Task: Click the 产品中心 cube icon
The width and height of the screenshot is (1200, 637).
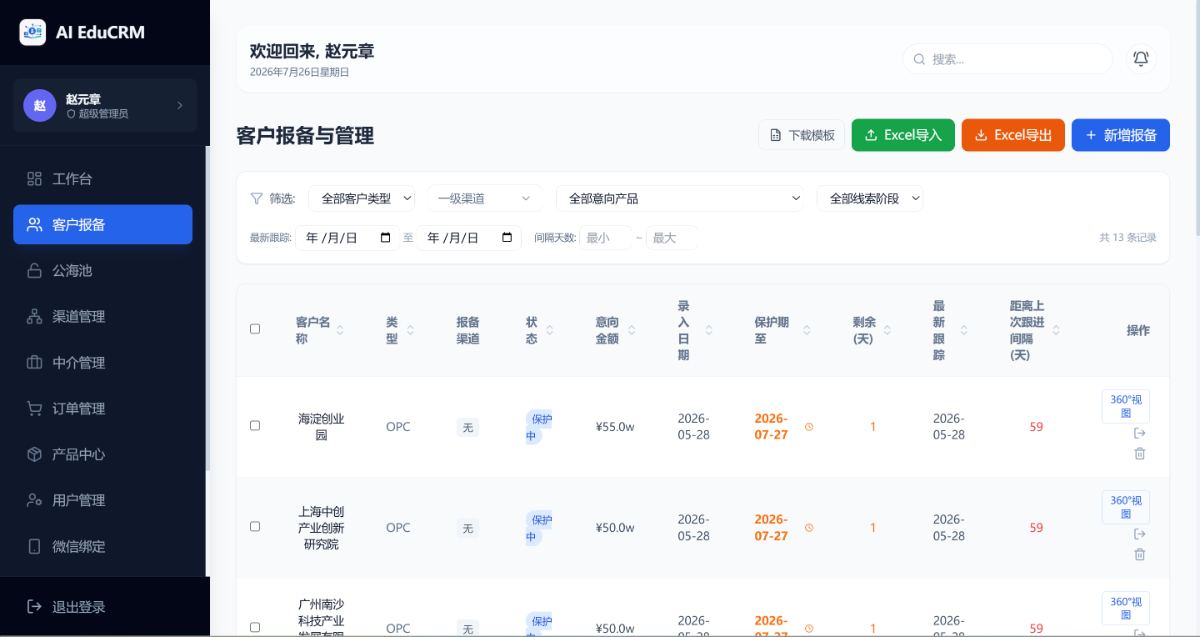Action: pos(34,455)
